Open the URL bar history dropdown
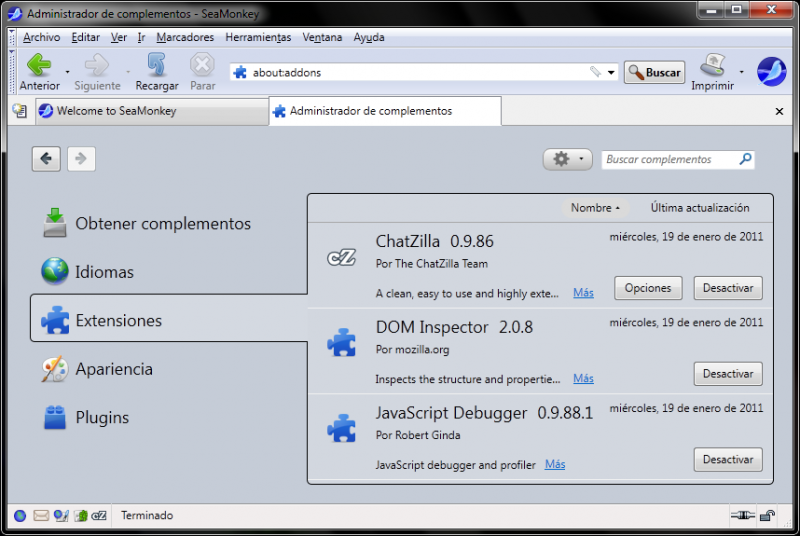 coord(611,72)
